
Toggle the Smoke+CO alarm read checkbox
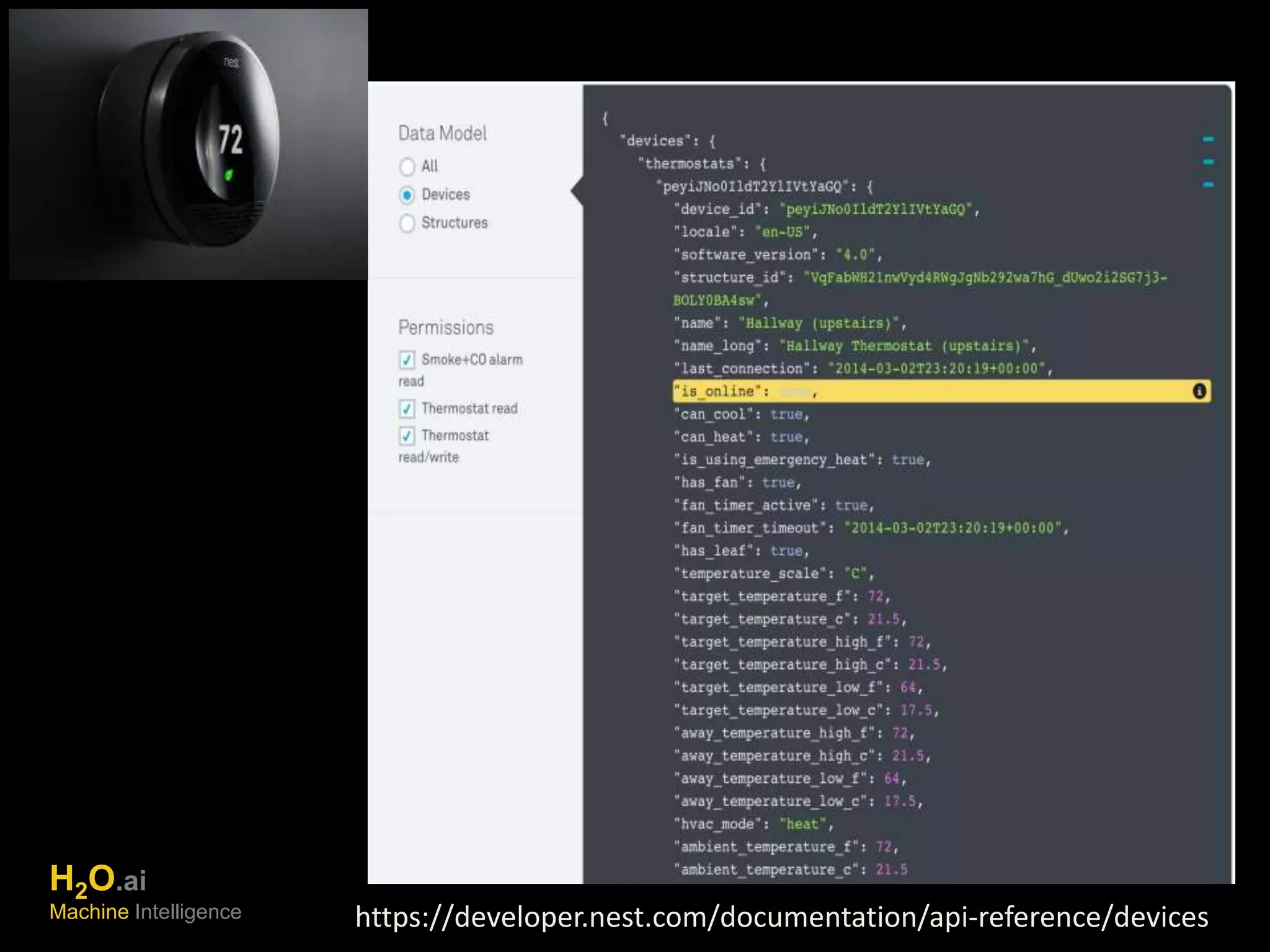click(x=407, y=359)
